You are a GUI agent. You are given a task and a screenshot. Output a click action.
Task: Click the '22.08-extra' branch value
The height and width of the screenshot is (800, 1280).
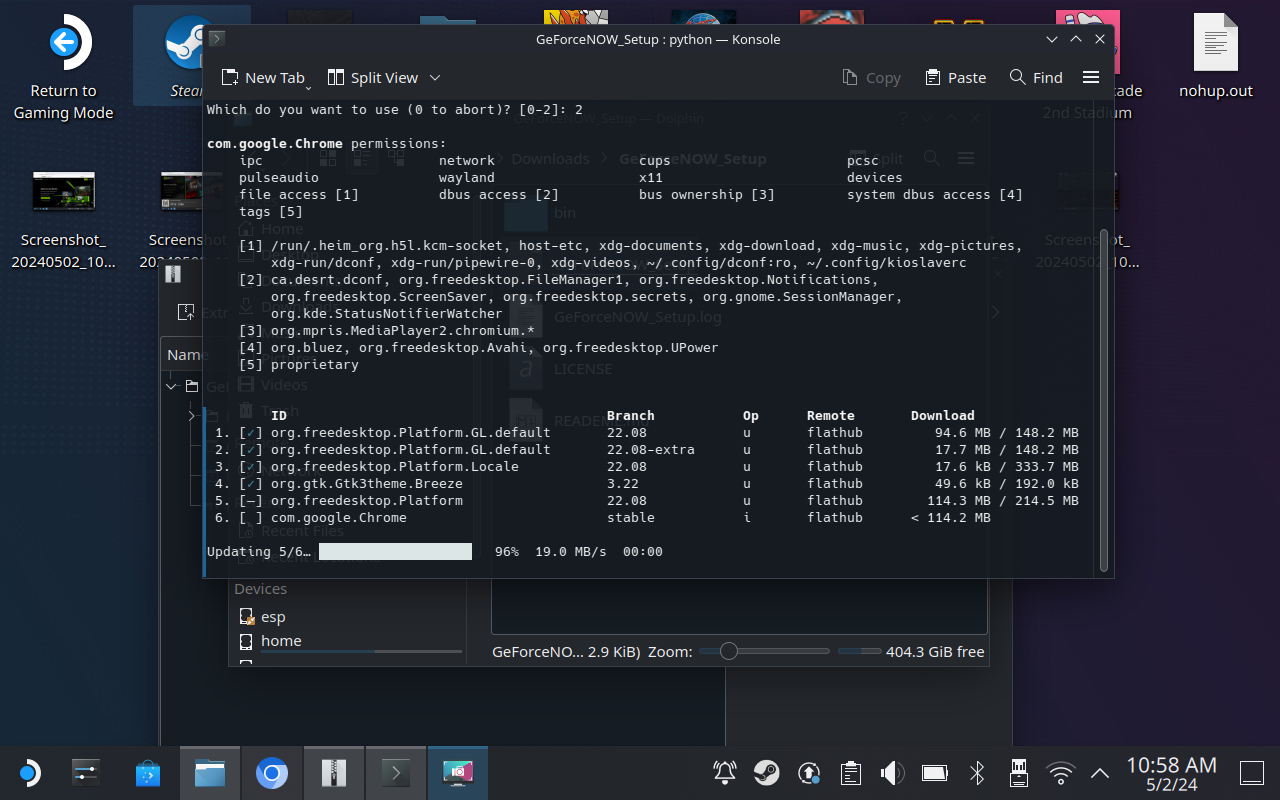(650, 450)
